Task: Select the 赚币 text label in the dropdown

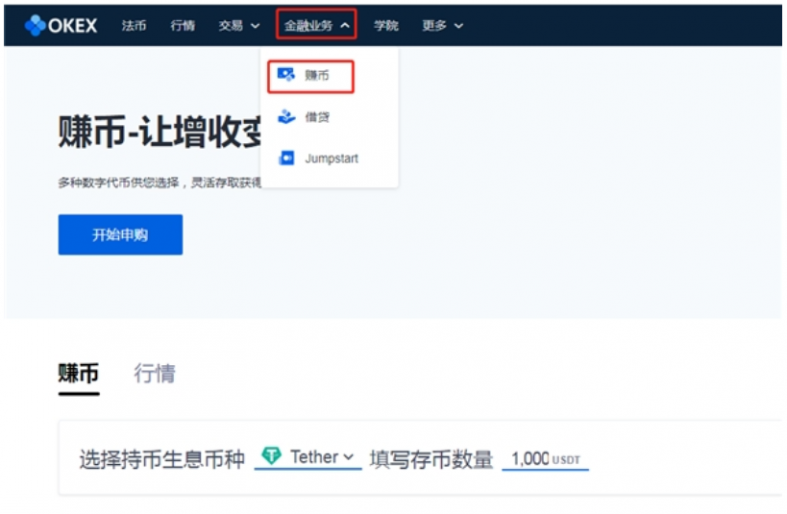Action: [317, 75]
